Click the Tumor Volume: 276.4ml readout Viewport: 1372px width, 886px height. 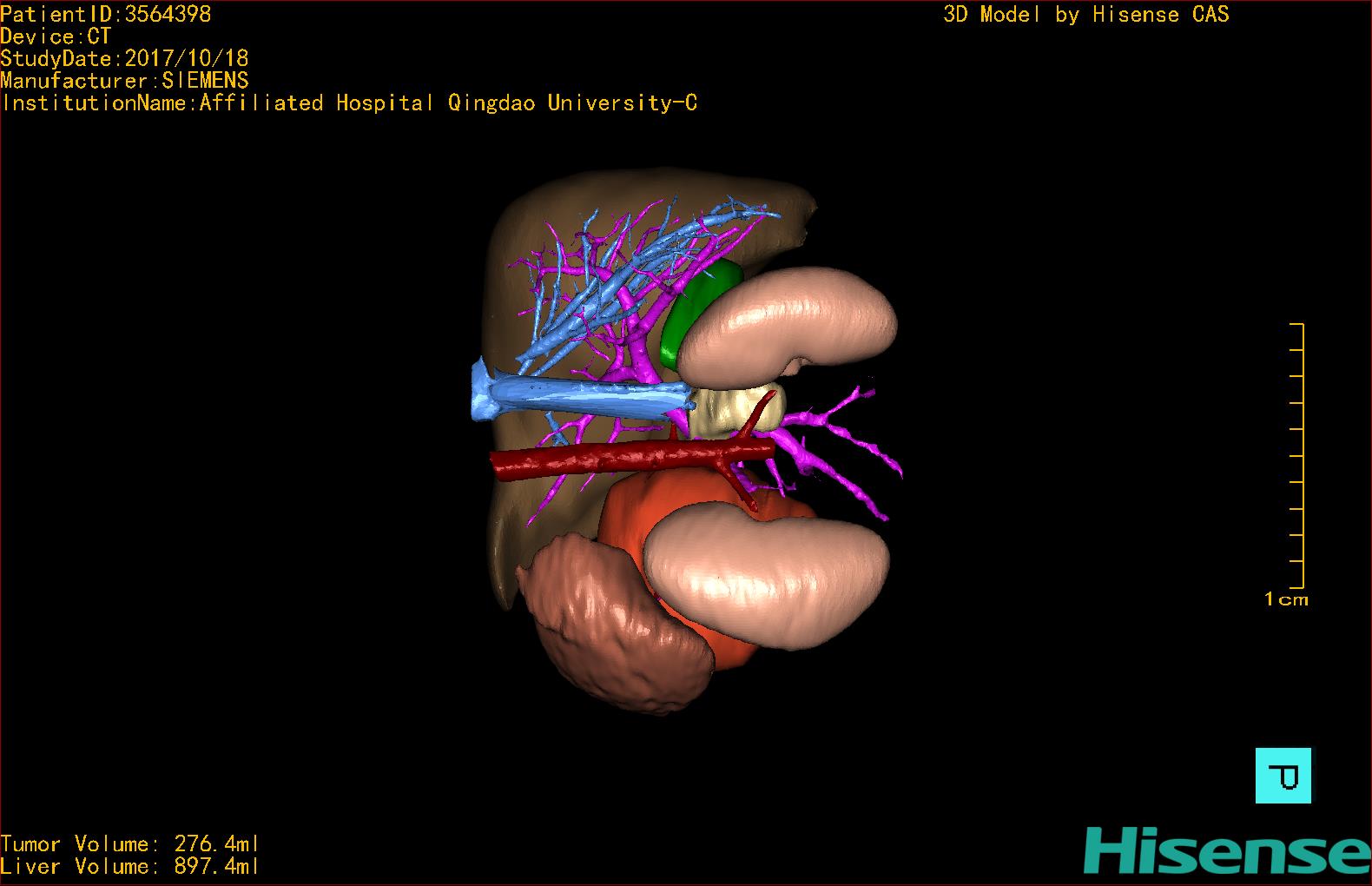coord(129,843)
